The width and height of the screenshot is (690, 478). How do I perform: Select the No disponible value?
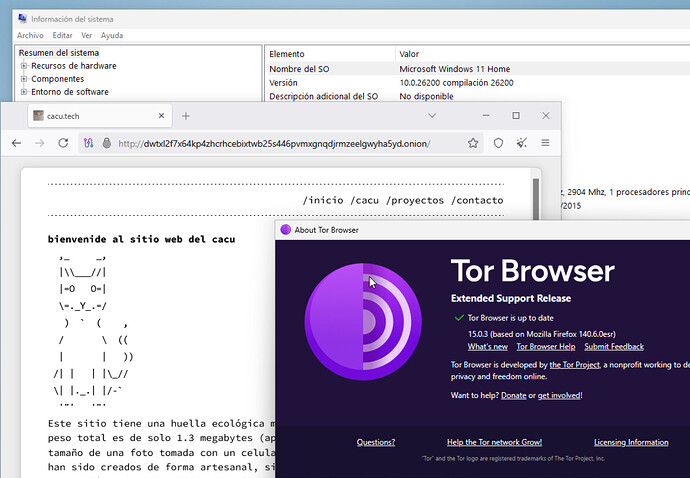pos(426,96)
